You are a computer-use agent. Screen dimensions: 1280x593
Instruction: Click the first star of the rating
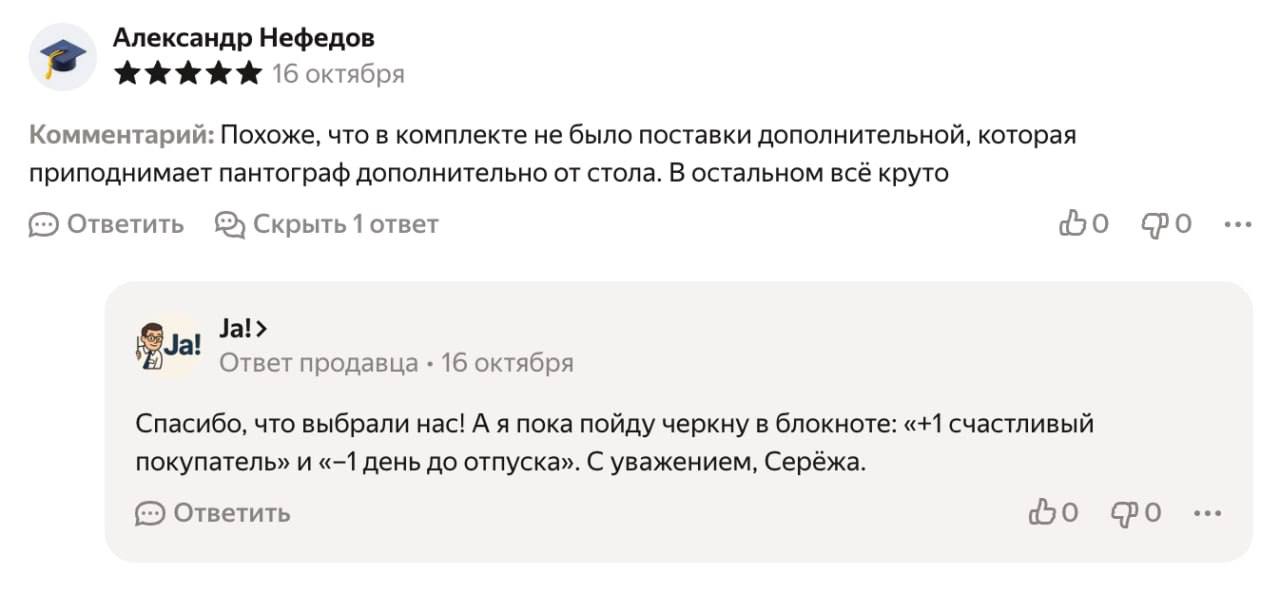tap(127, 74)
